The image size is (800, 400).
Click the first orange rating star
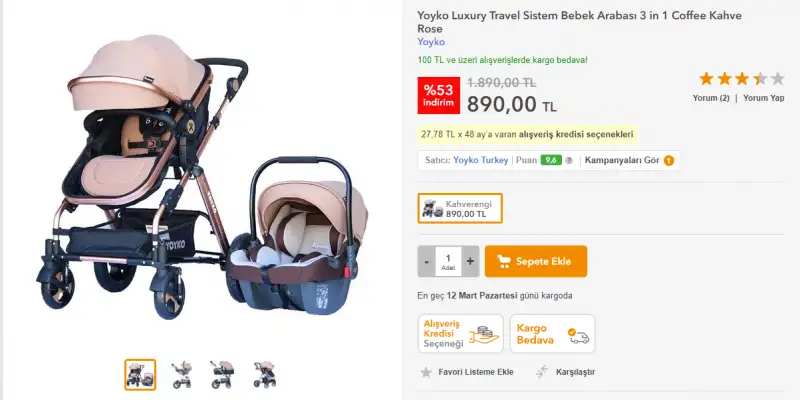(706, 78)
